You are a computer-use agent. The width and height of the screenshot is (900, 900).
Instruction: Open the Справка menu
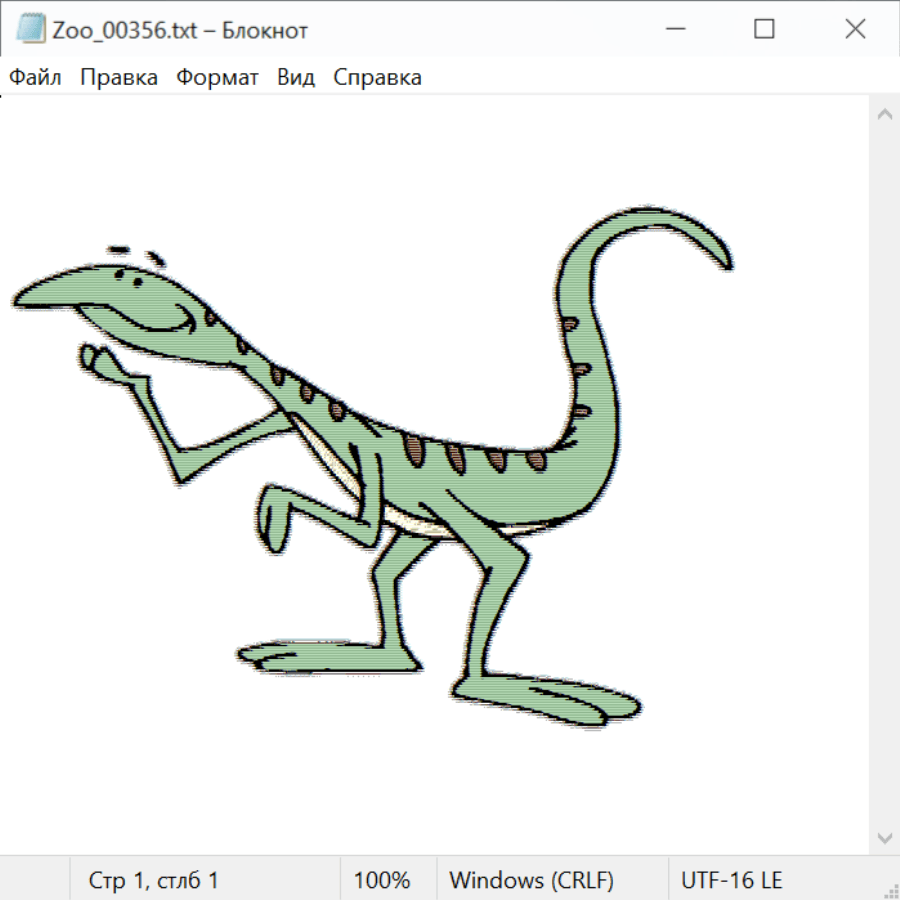pos(377,78)
